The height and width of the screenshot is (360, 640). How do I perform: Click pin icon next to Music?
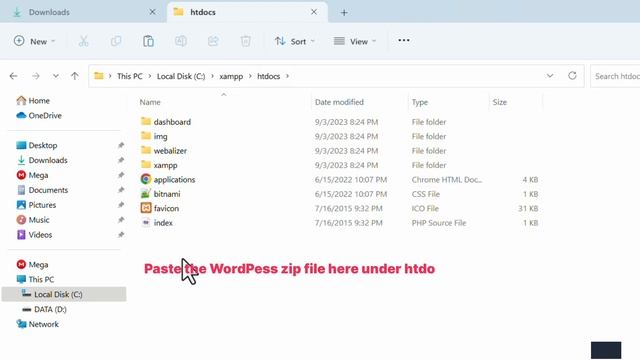pyautogui.click(x=121, y=220)
